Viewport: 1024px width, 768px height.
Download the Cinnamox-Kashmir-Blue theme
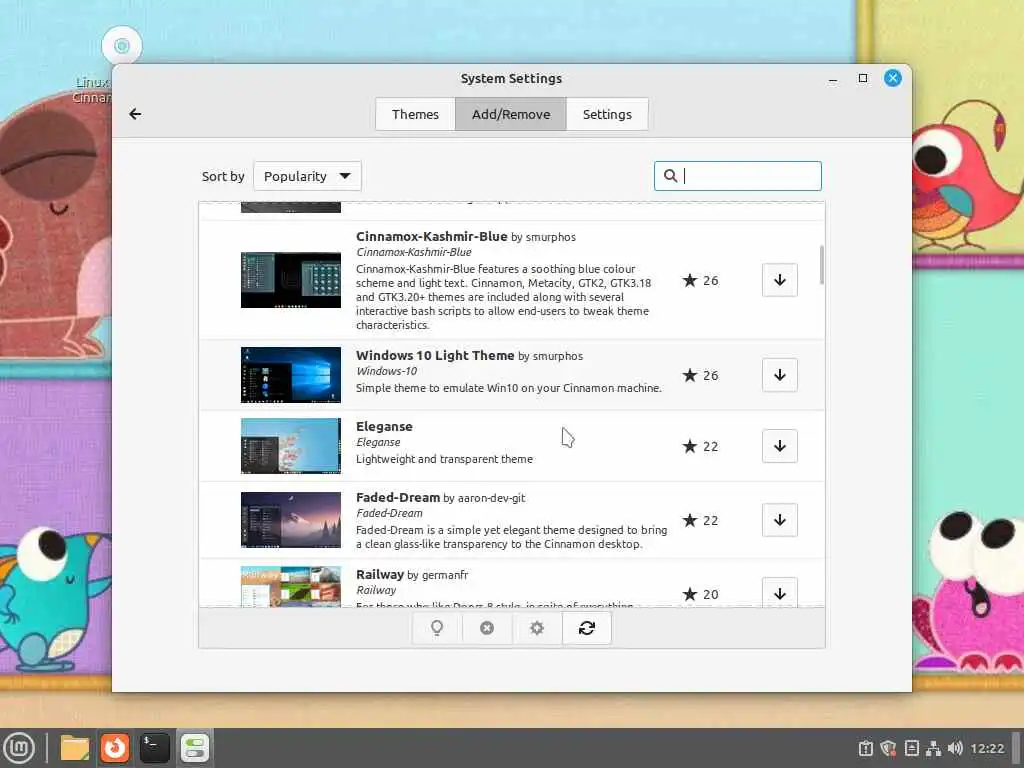pos(780,280)
